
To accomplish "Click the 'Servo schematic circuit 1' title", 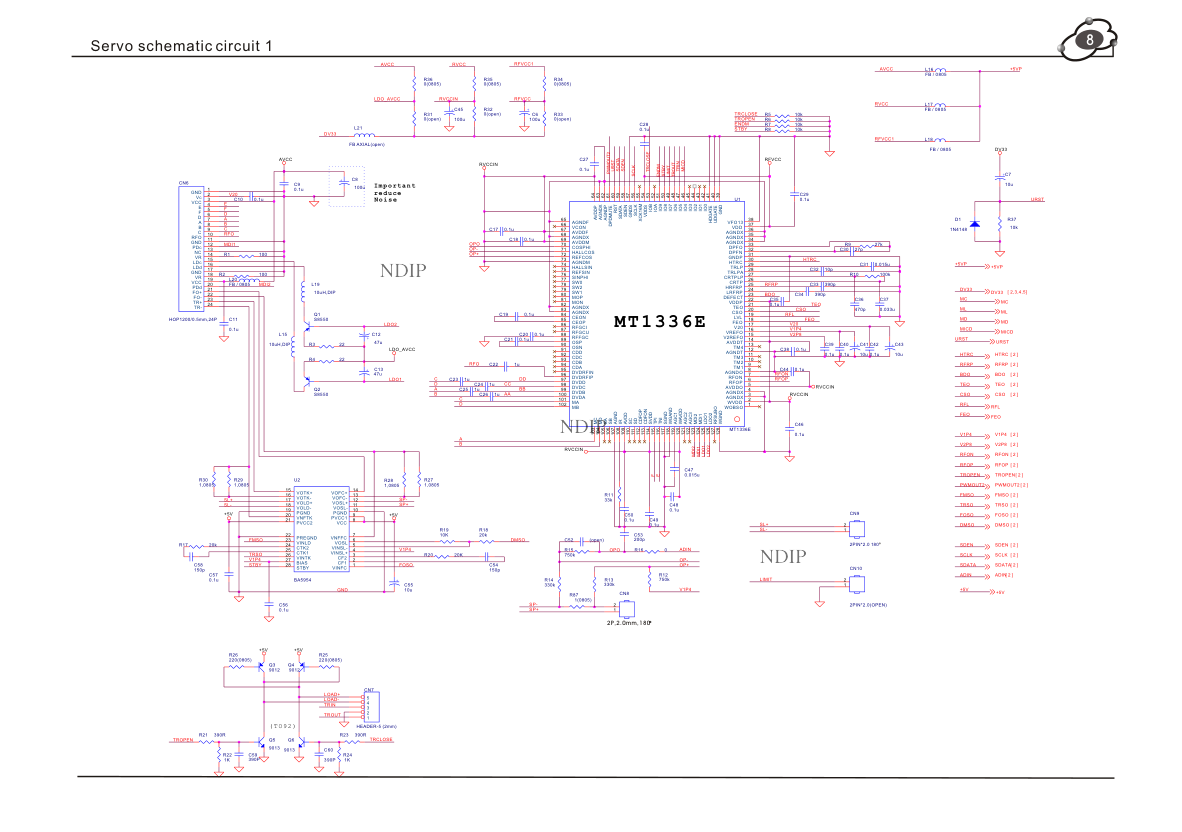I will tap(181, 46).
